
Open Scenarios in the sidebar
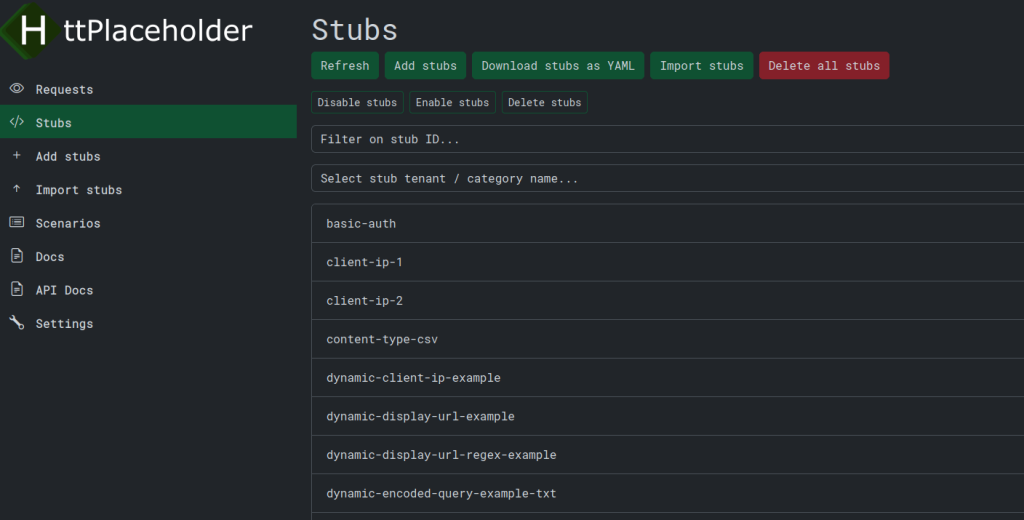coord(148,223)
